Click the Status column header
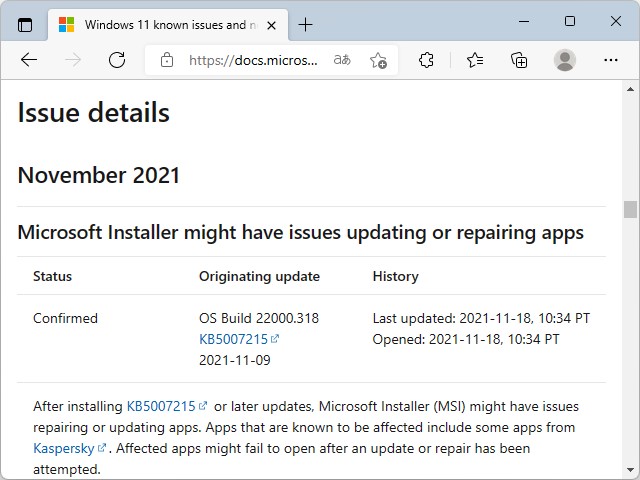 point(52,276)
